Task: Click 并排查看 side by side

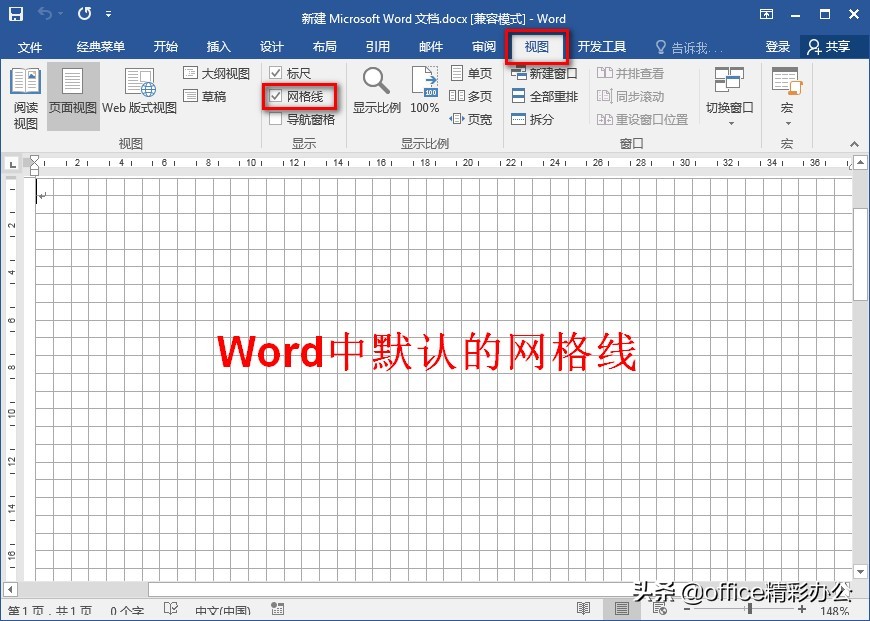Action: [x=630, y=73]
